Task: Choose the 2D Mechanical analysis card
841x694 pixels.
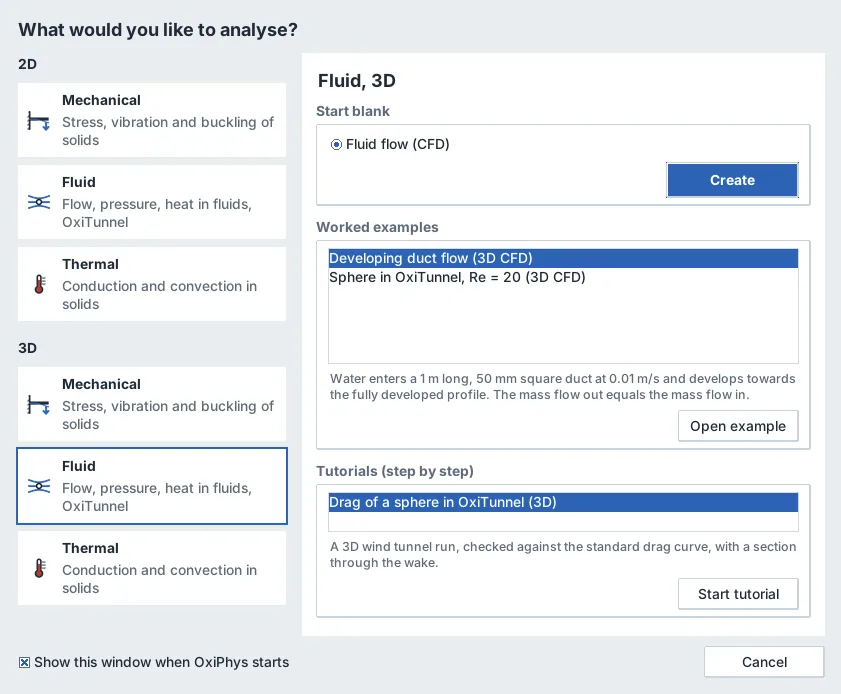Action: (152, 120)
